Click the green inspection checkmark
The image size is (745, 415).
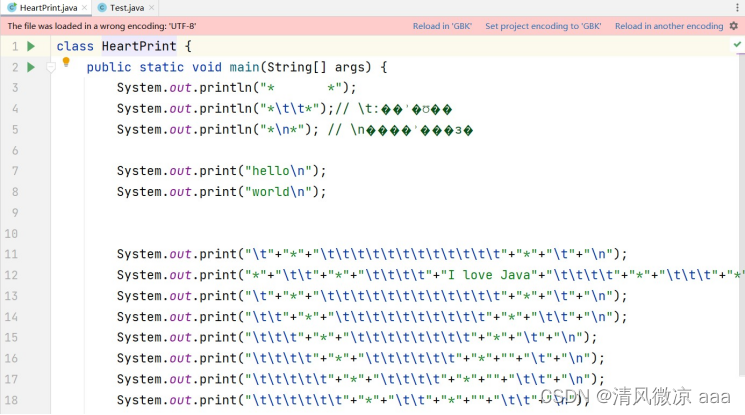coord(737,44)
